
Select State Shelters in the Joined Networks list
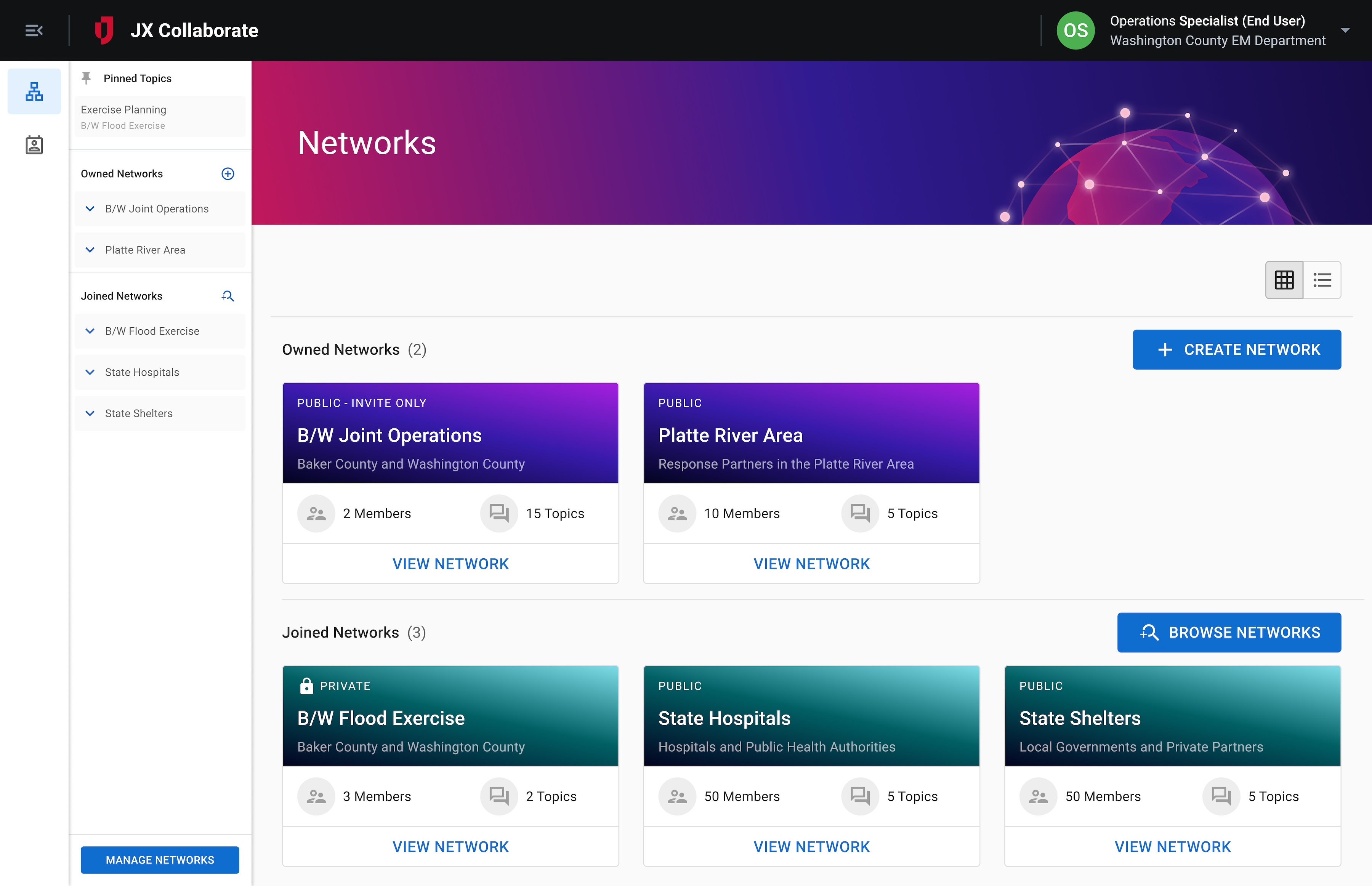tap(139, 413)
